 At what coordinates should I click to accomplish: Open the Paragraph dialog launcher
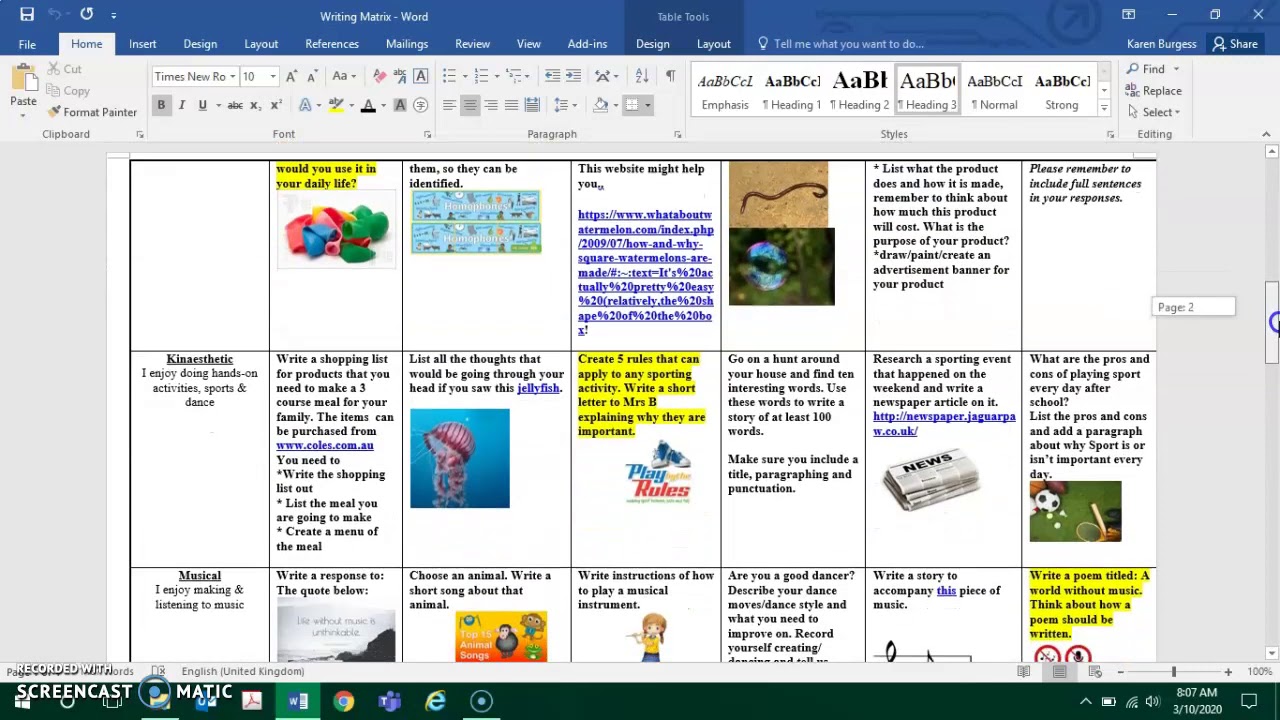(x=677, y=134)
